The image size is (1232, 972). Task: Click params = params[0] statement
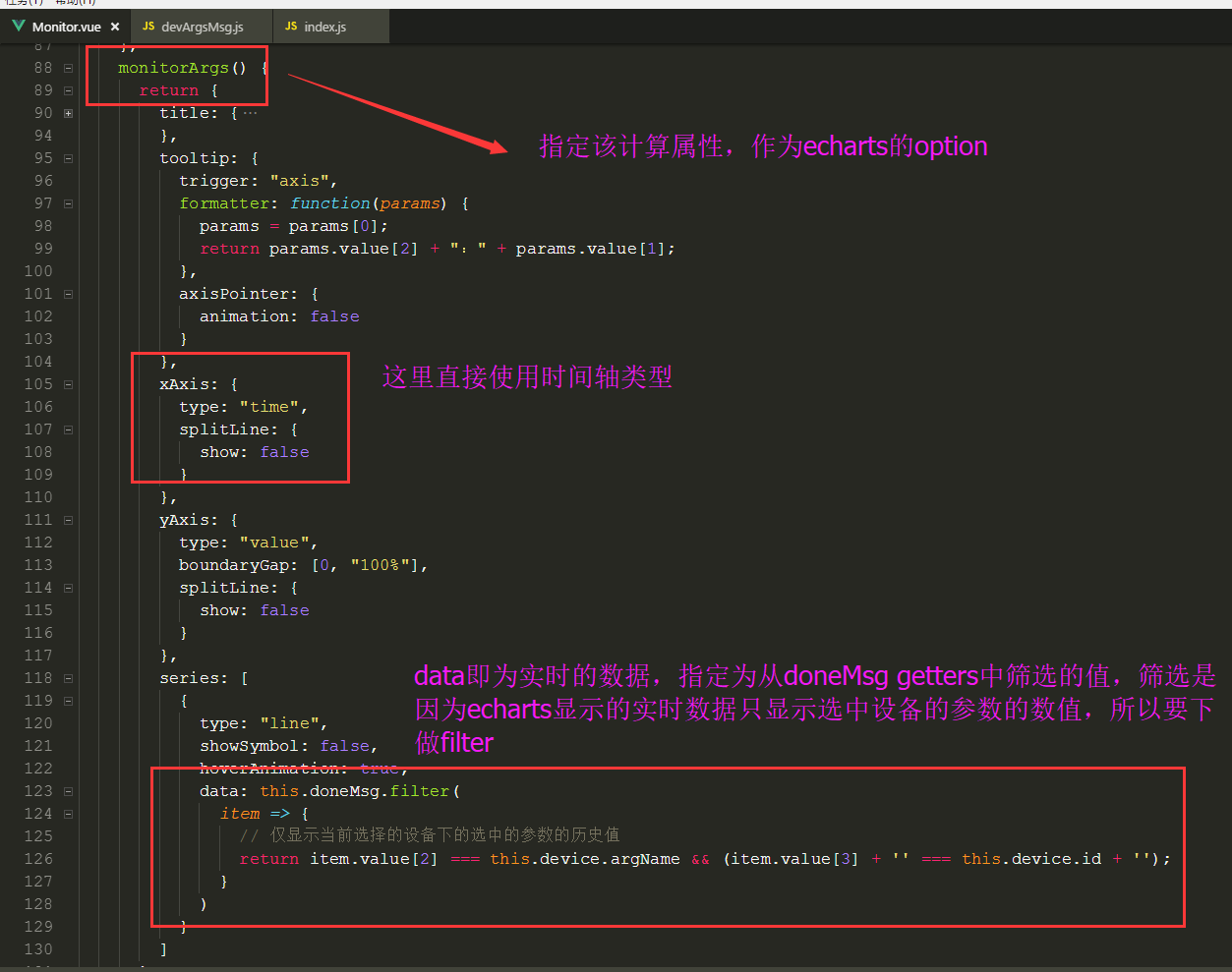tap(294, 226)
